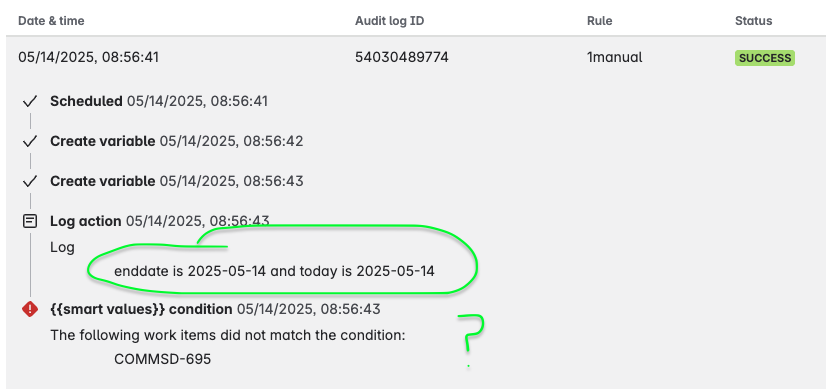Click the Log action document icon
Screen dimensions: 826x391
[30, 221]
